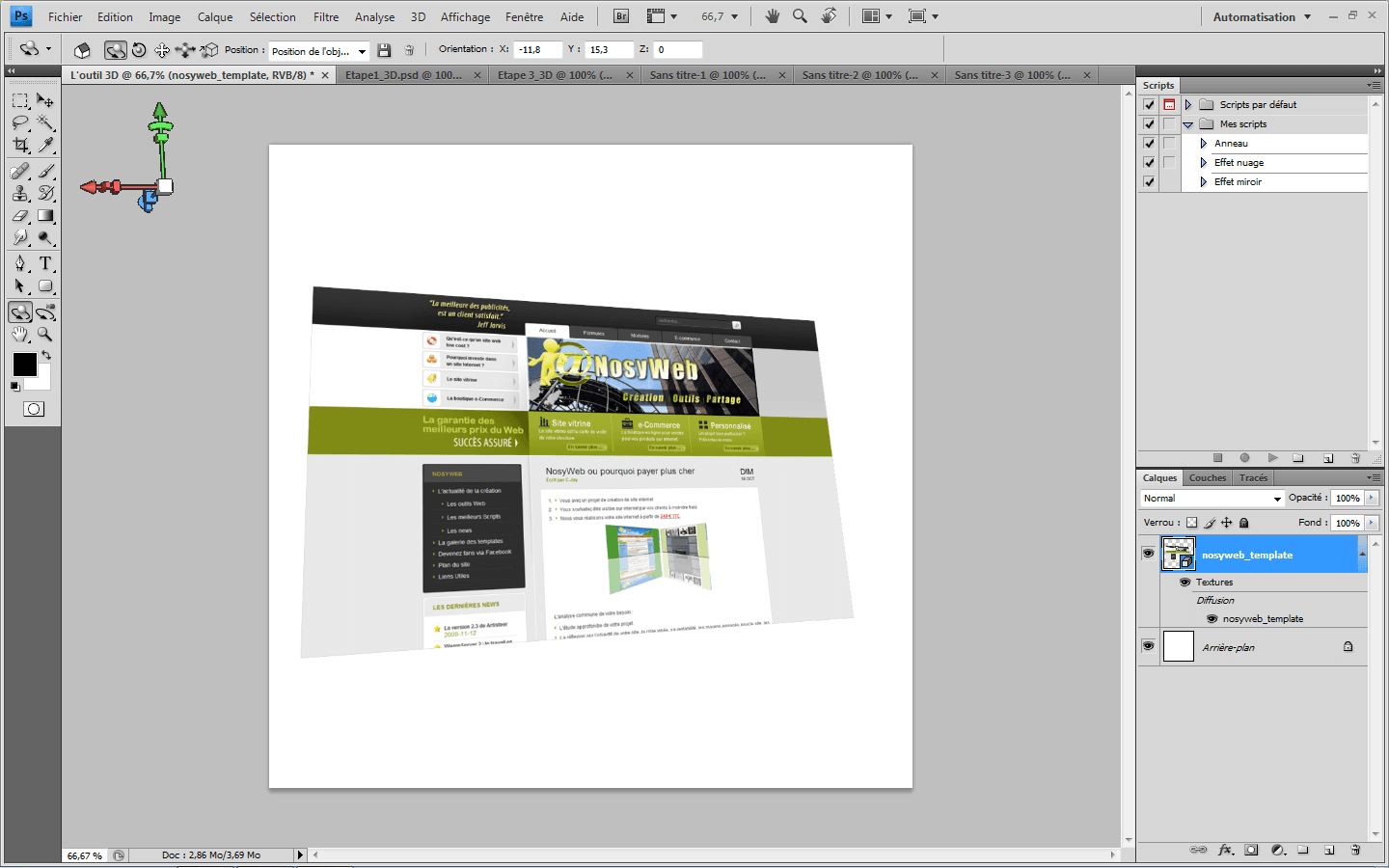Click the foreground black color swatch

(24, 364)
